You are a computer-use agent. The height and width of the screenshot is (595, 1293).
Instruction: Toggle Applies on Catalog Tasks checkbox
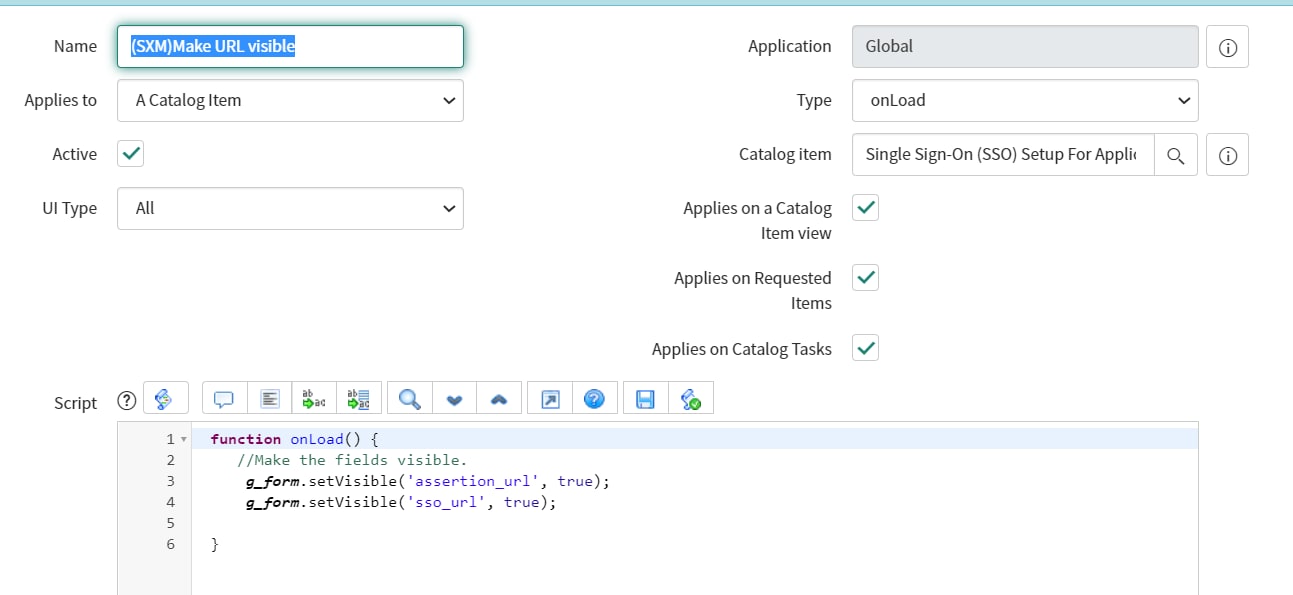[866, 348]
